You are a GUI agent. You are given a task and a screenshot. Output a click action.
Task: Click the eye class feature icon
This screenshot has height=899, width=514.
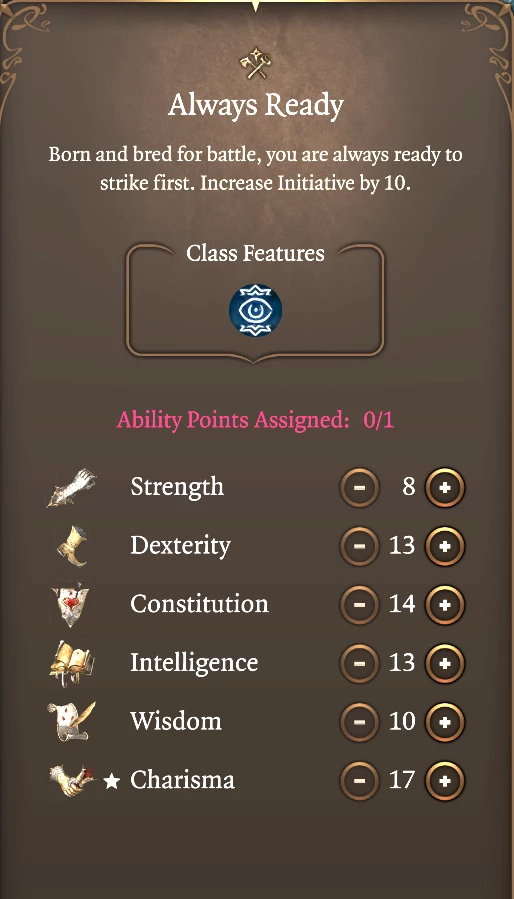[x=255, y=310]
